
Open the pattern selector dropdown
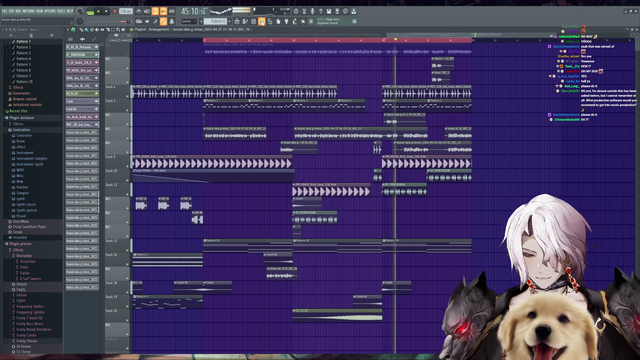pyautogui.click(x=216, y=21)
